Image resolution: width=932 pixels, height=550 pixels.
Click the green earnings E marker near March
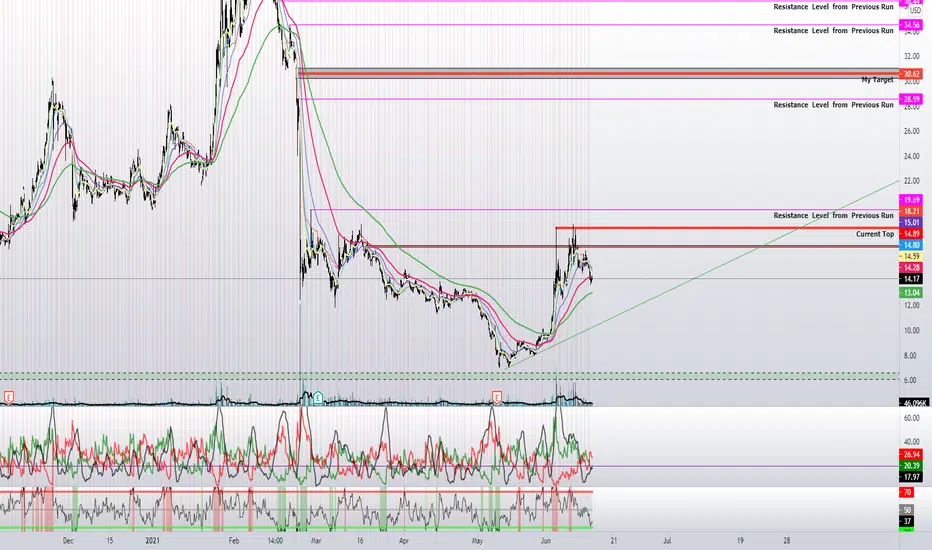tap(319, 397)
